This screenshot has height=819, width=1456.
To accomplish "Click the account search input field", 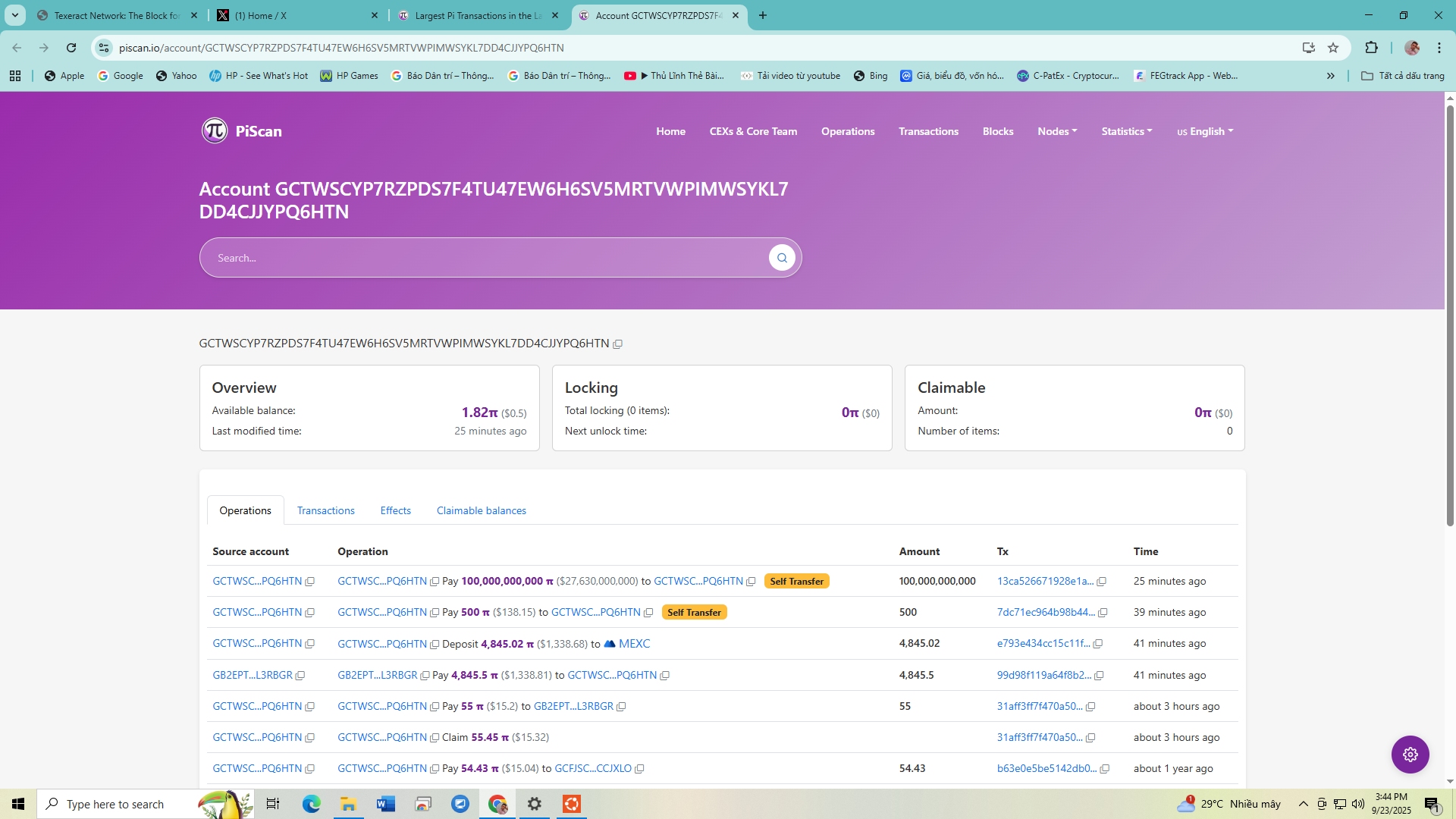I will click(485, 258).
